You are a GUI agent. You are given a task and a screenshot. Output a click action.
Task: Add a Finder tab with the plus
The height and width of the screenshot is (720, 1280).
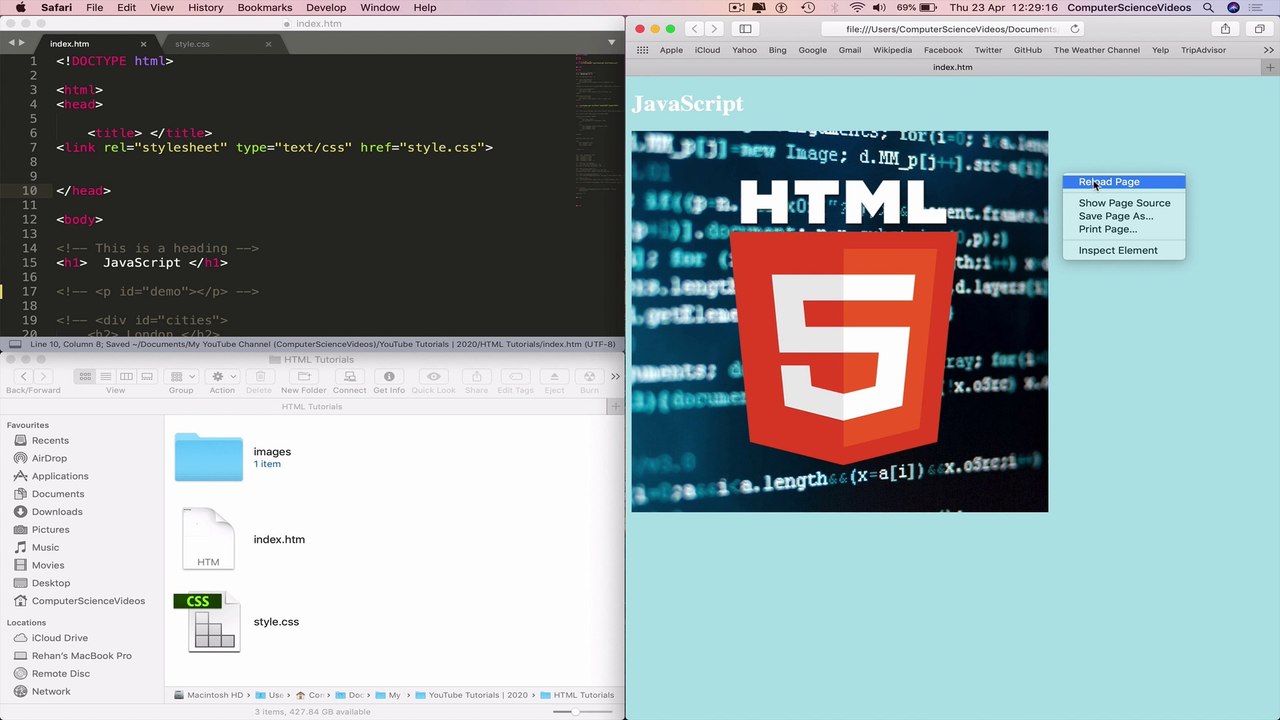(x=616, y=406)
